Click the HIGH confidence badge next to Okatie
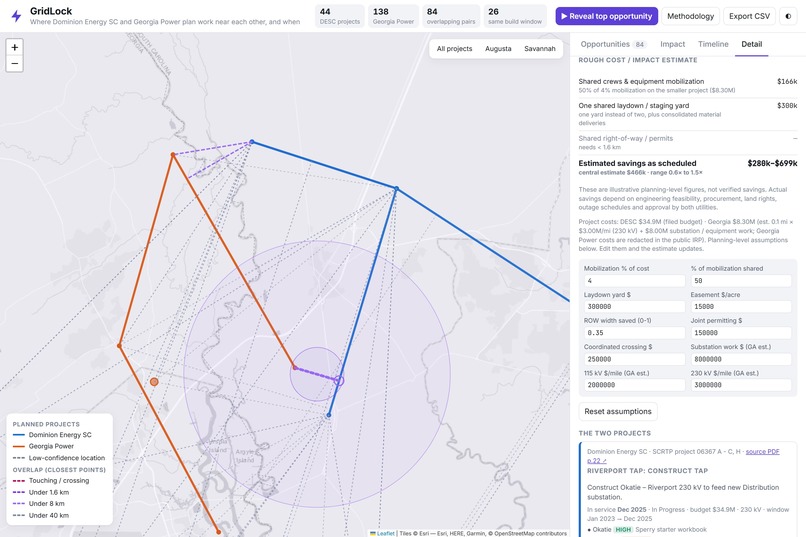Screen dimensions: 806x537 pyautogui.click(x=623, y=529)
